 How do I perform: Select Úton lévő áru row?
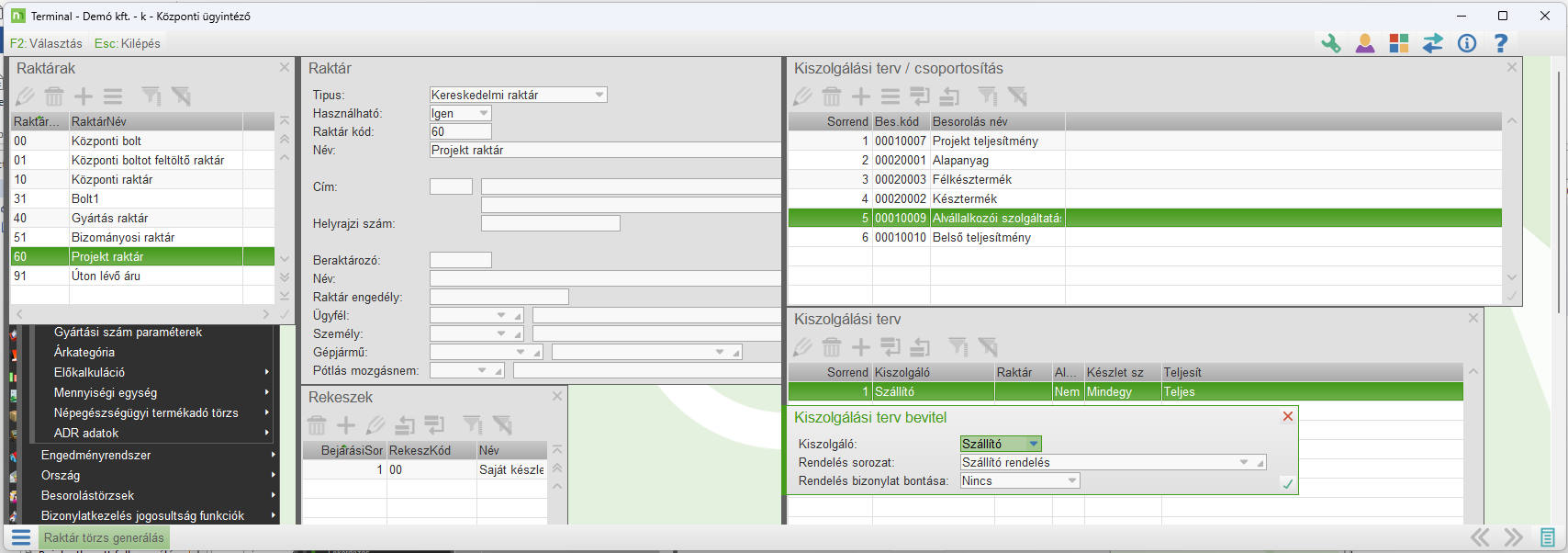point(142,276)
